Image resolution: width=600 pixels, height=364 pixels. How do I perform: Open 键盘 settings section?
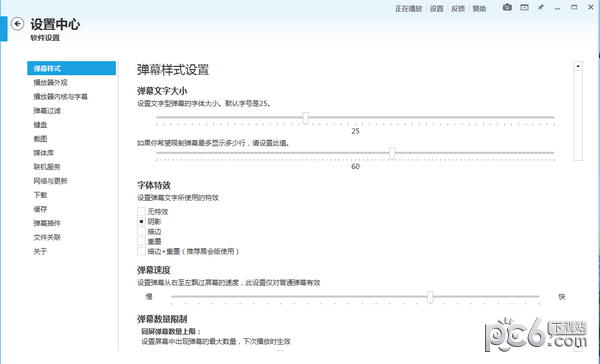click(40, 125)
